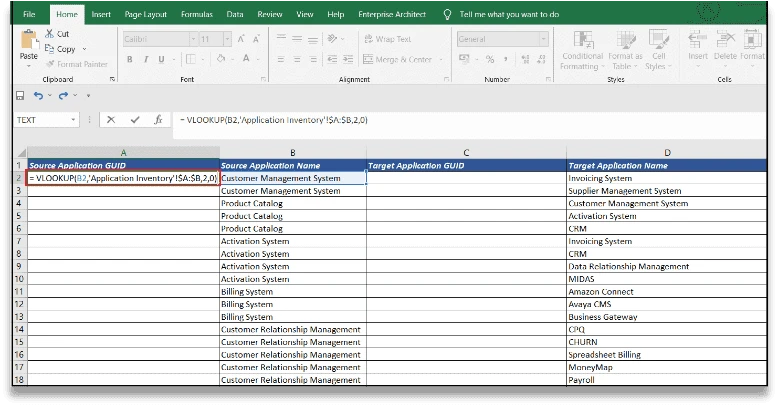Image resolution: width=778 pixels, height=408 pixels.
Task: Open the Name Box dropdown arrow
Action: click(x=73, y=120)
